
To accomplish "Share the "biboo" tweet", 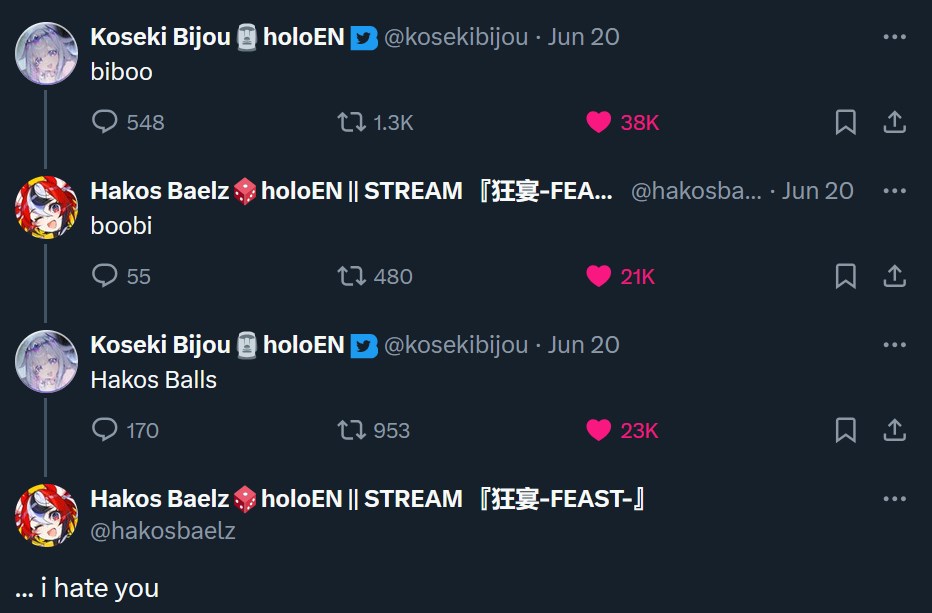I will pos(894,122).
